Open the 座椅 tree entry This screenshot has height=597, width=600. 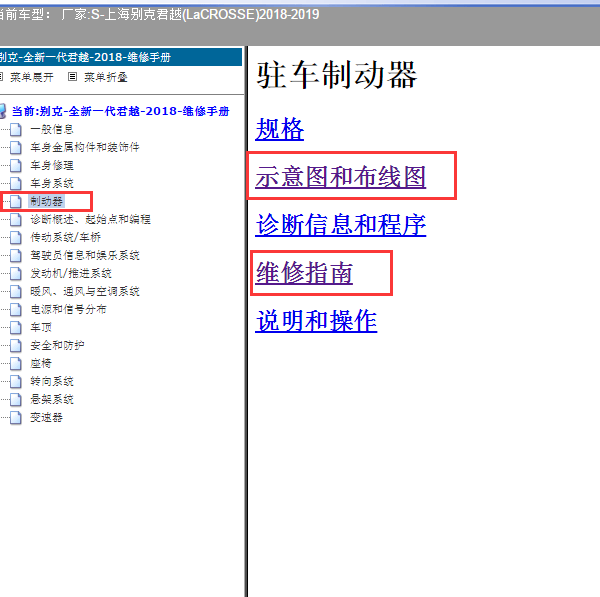pos(41,363)
